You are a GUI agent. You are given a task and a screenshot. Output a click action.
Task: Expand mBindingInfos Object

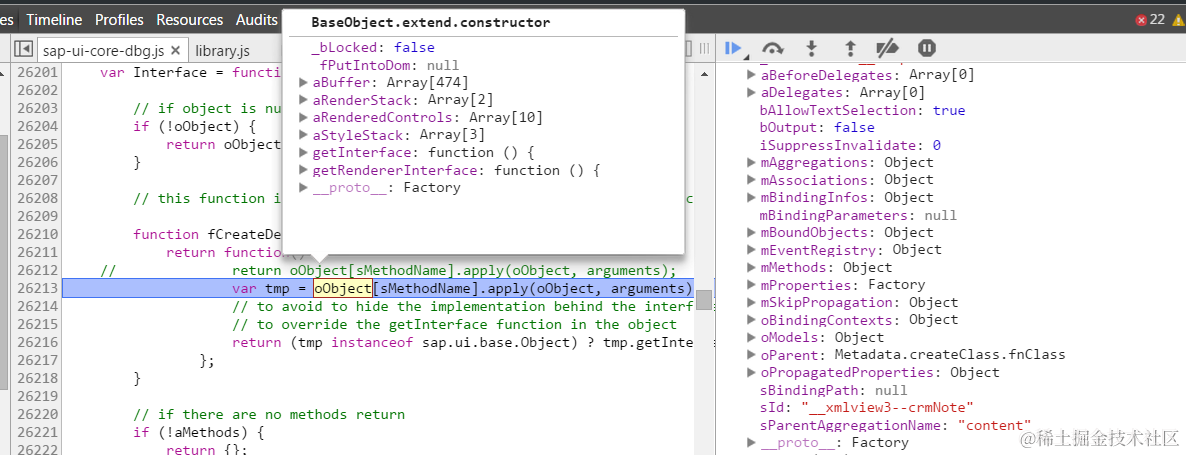(x=751, y=197)
